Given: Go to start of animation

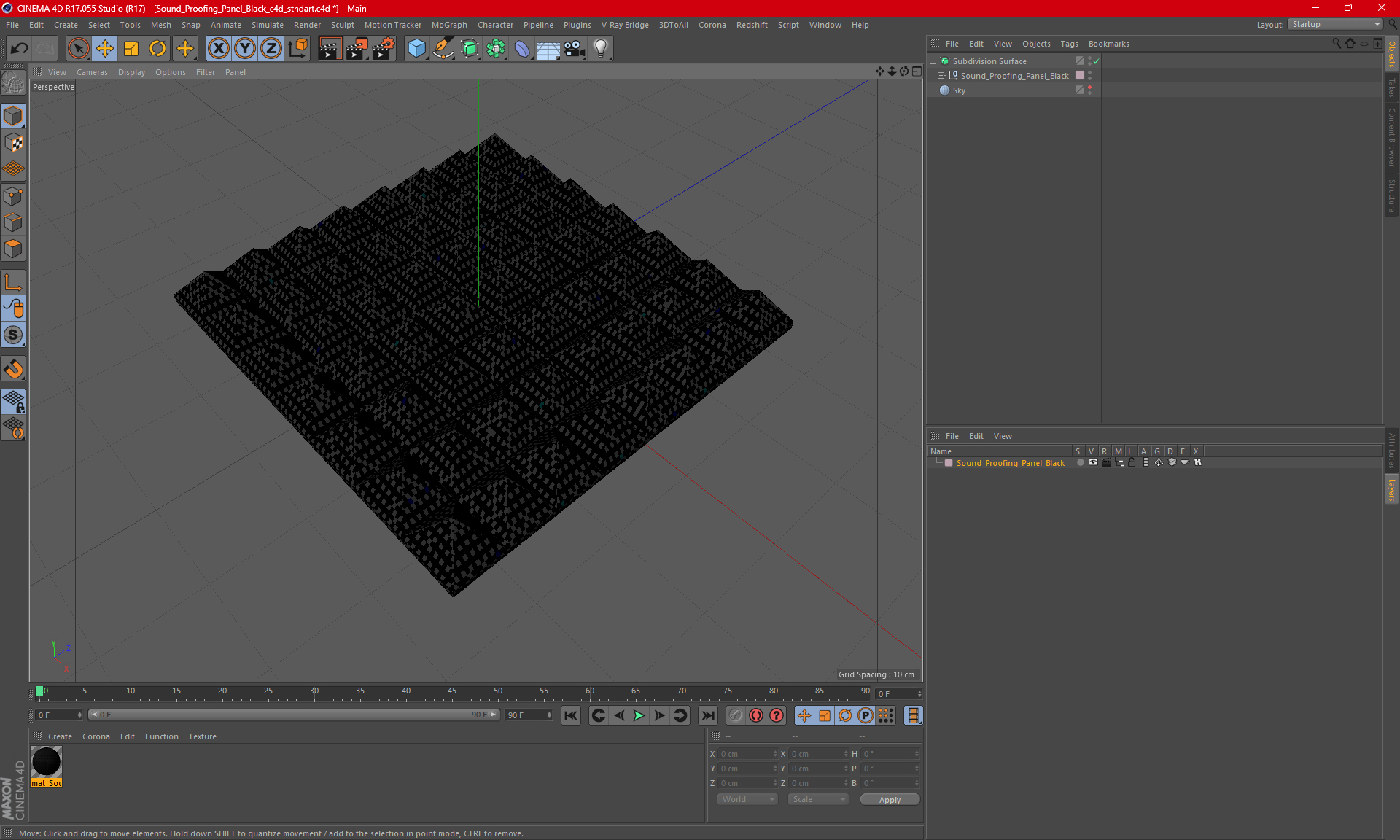Looking at the screenshot, I should pos(571,715).
